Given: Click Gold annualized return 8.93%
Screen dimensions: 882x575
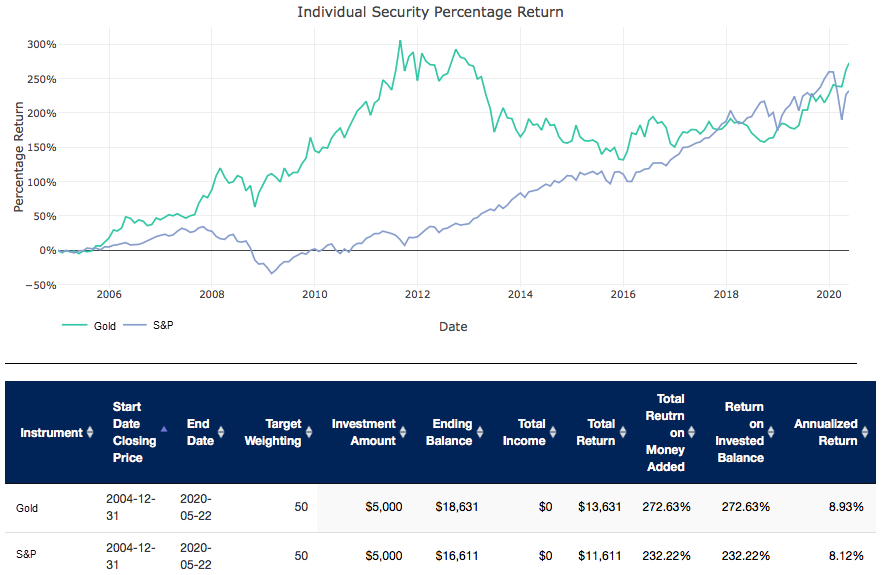Looking at the screenshot, I should pyautogui.click(x=846, y=507).
